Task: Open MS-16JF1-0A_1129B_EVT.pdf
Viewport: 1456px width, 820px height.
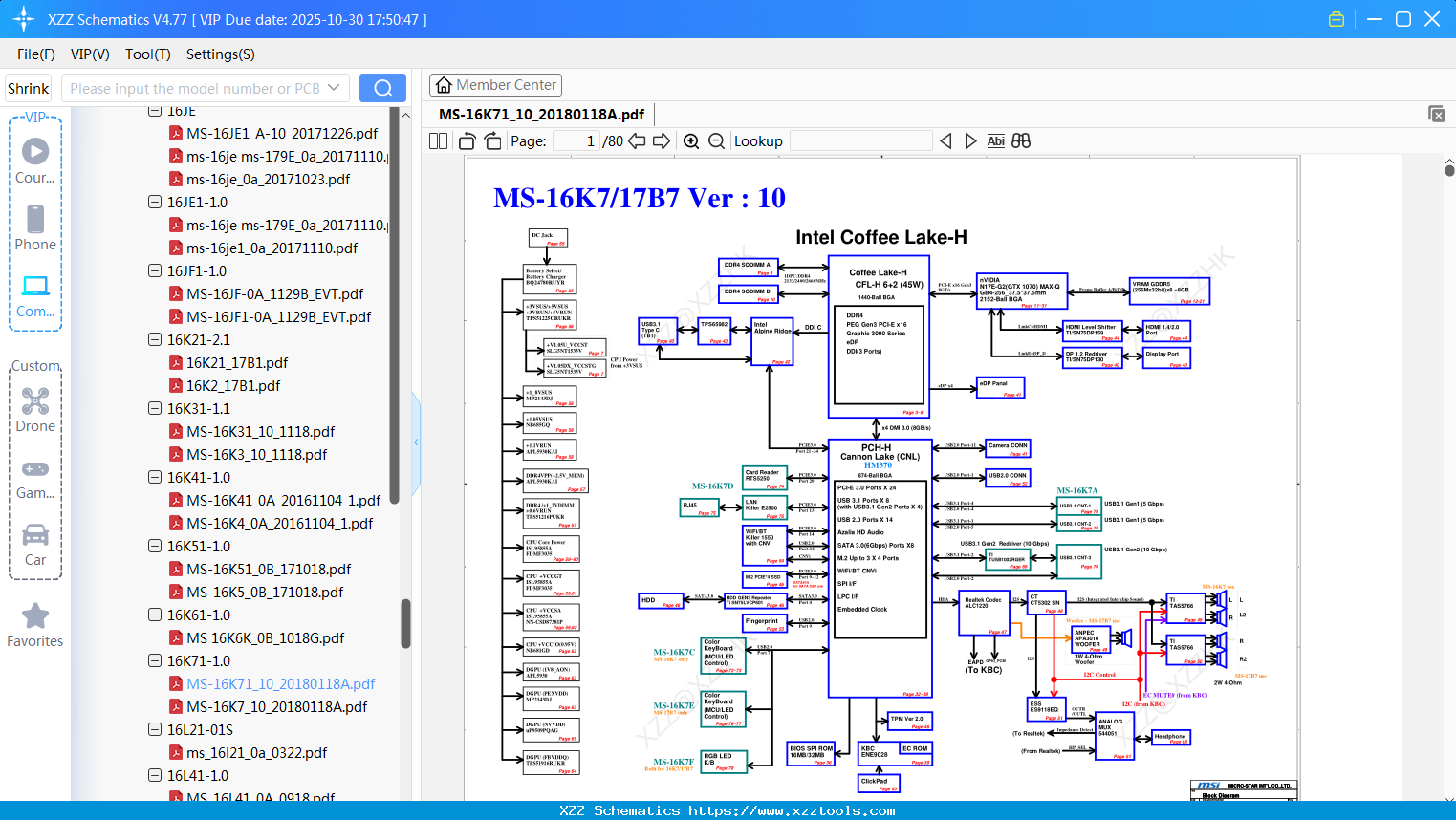Action: pos(279,317)
